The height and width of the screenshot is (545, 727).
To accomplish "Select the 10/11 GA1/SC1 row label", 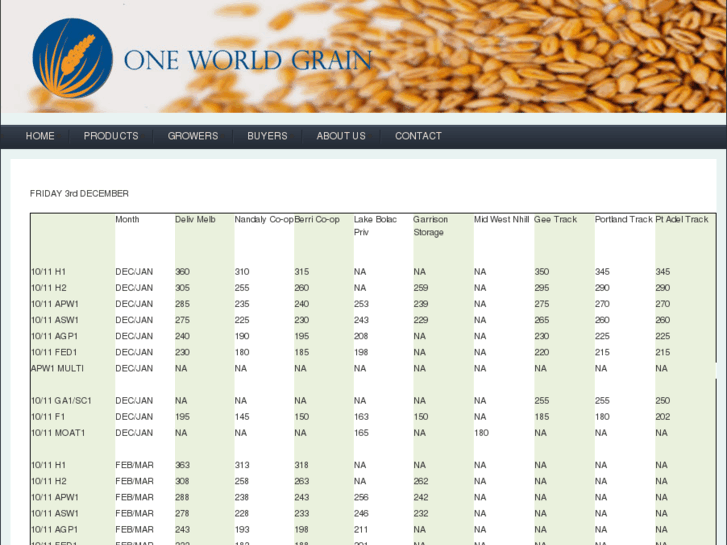I will 61,400.
